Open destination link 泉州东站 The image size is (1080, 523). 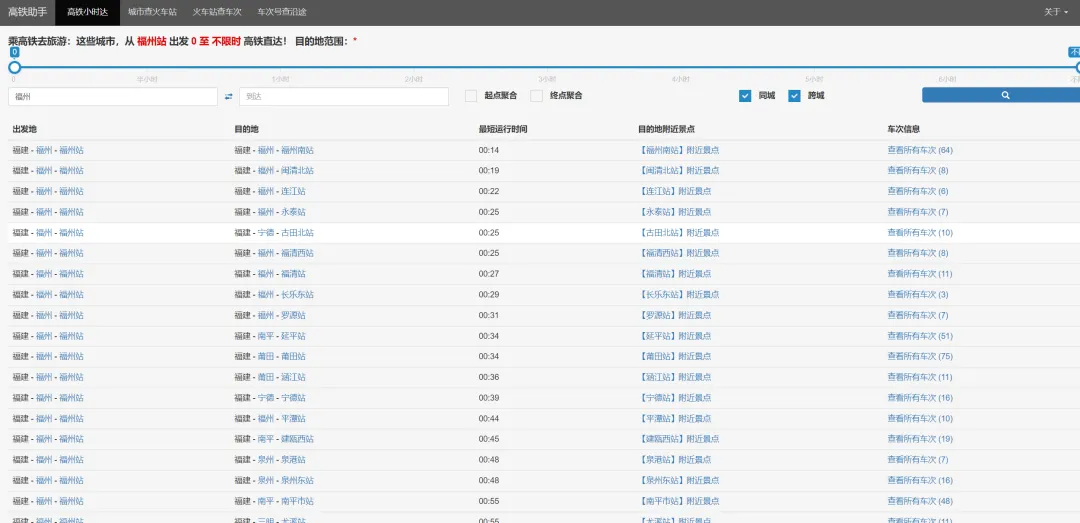pos(298,480)
